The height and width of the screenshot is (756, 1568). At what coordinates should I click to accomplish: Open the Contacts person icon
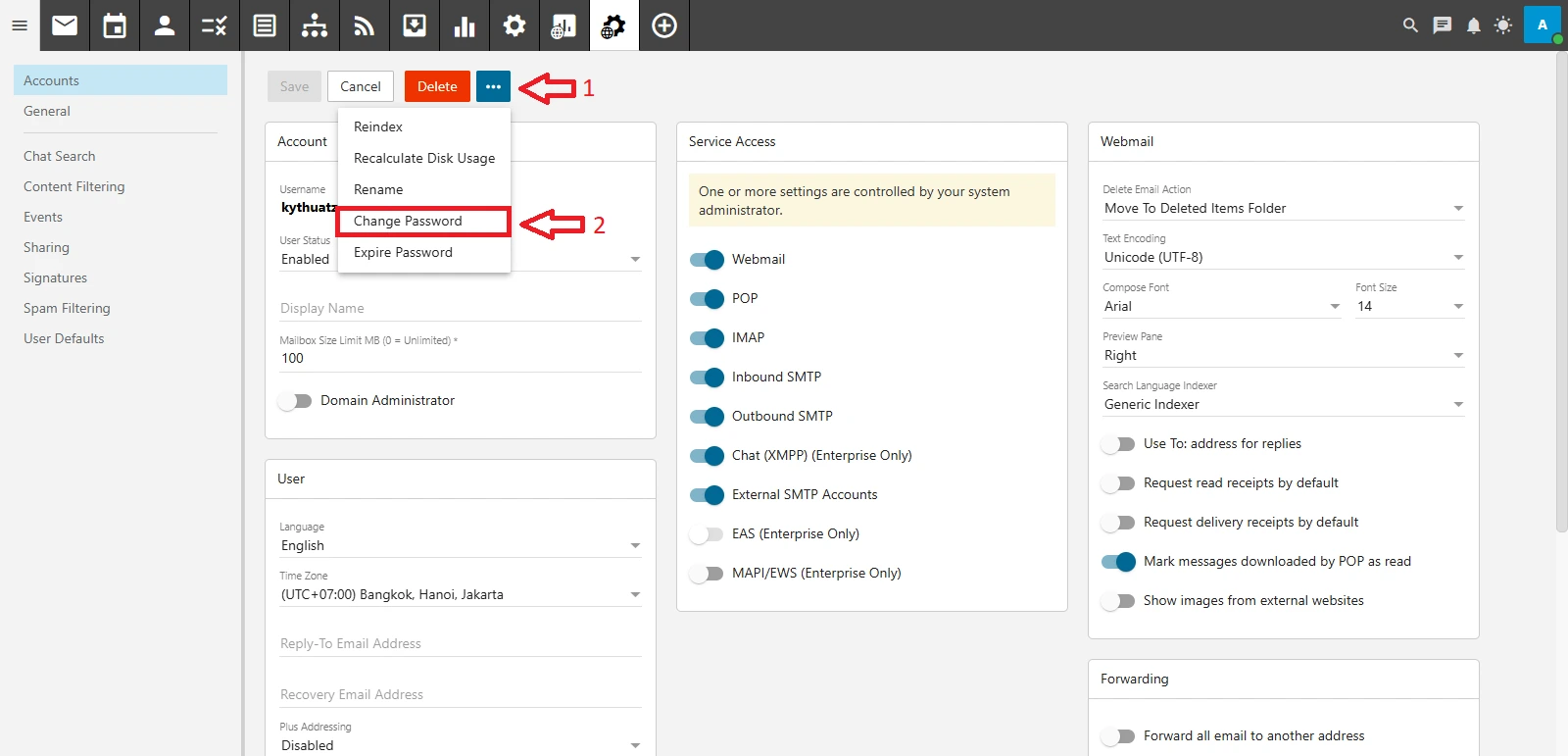tap(165, 25)
